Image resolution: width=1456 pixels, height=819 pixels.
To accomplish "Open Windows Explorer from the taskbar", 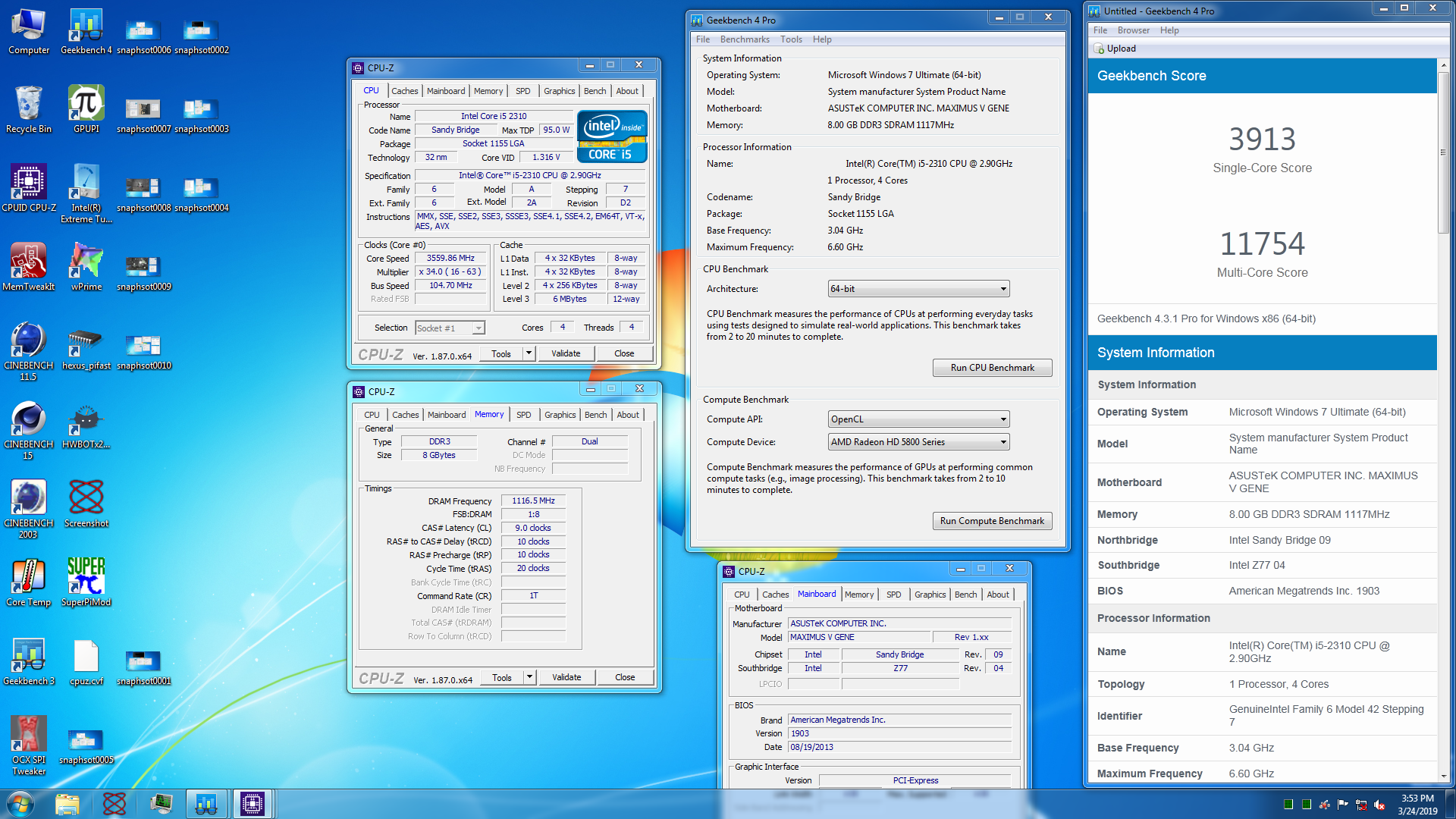I will pyautogui.click(x=67, y=804).
